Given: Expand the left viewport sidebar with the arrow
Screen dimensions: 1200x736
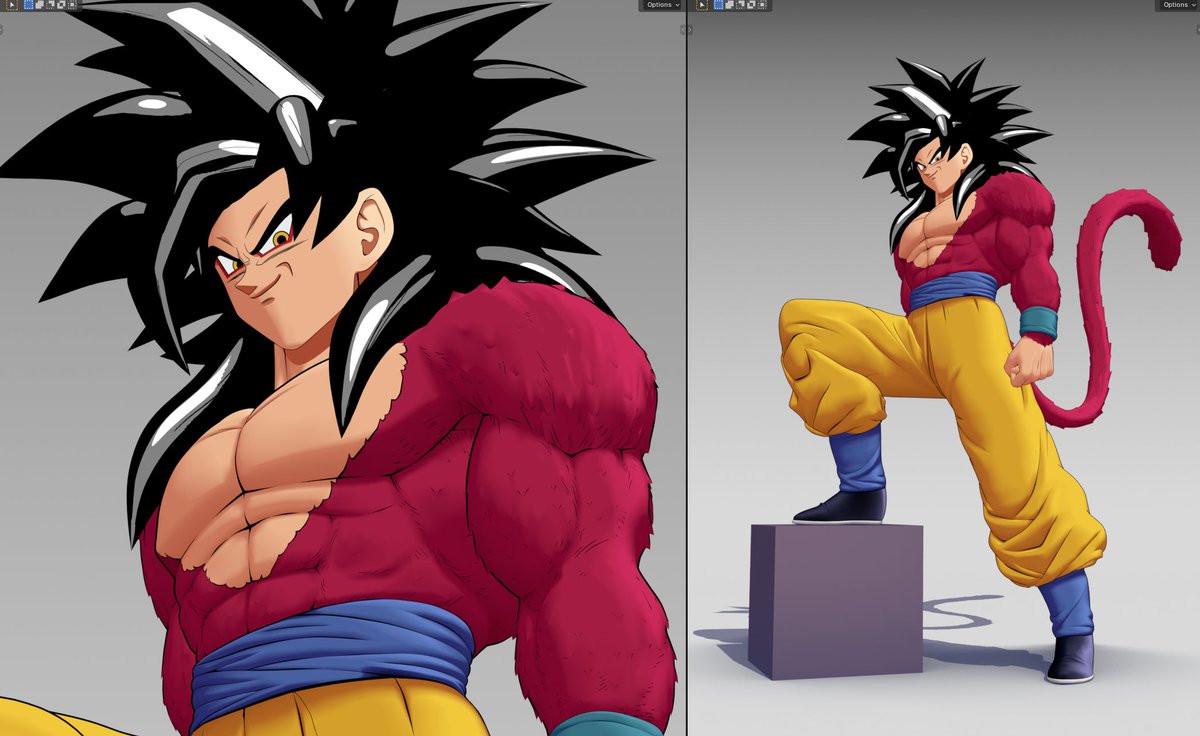Looking at the screenshot, I should pyautogui.click(x=683, y=30).
